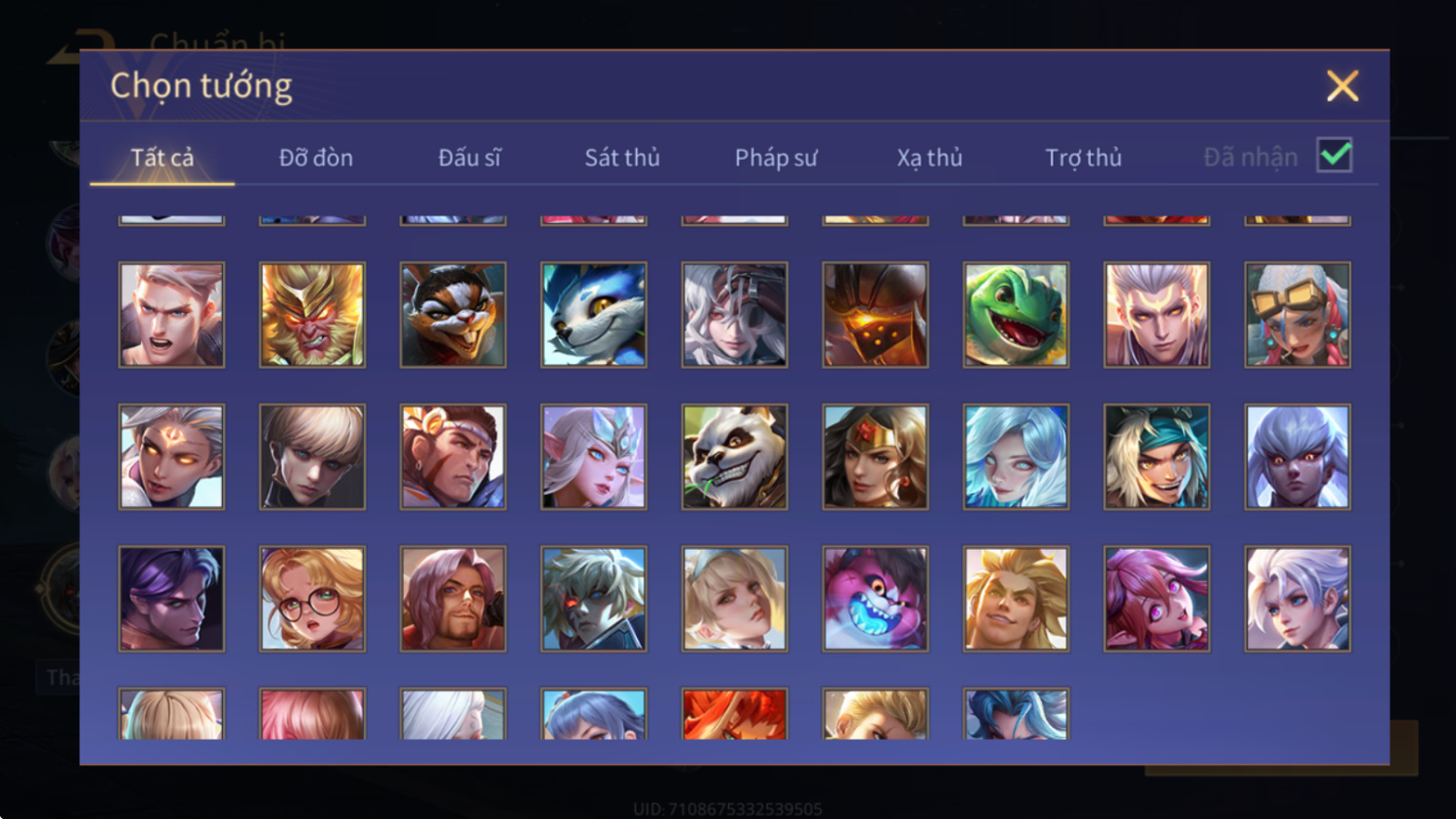Open the Trợ thủ tab
Screen dimensions: 1456x819
(1083, 158)
